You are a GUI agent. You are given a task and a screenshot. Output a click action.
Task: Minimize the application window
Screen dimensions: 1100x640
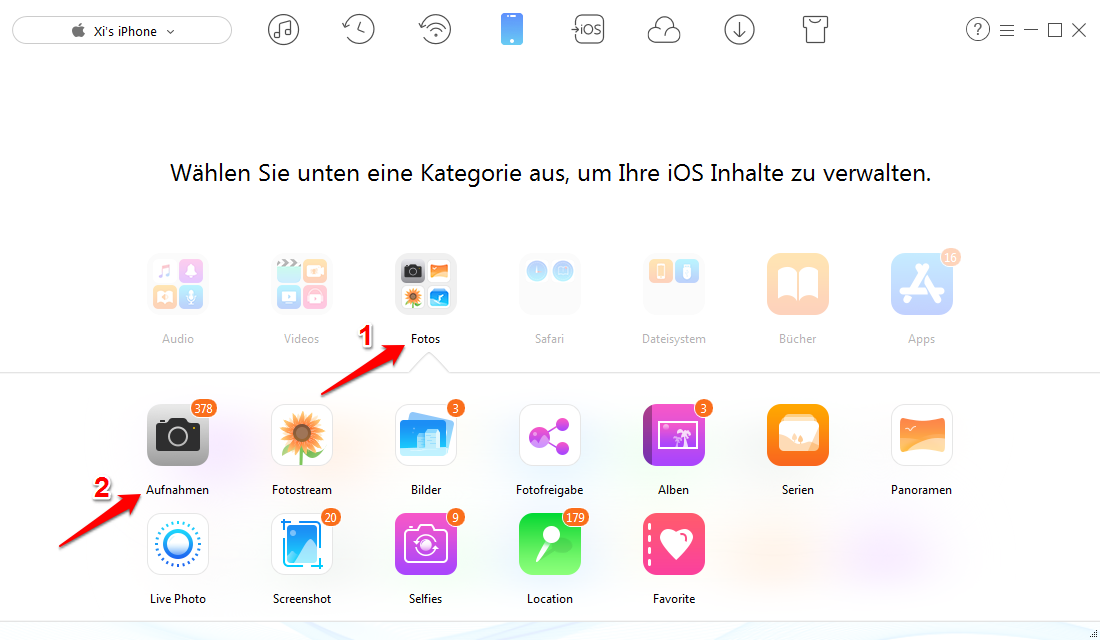pos(1031,30)
